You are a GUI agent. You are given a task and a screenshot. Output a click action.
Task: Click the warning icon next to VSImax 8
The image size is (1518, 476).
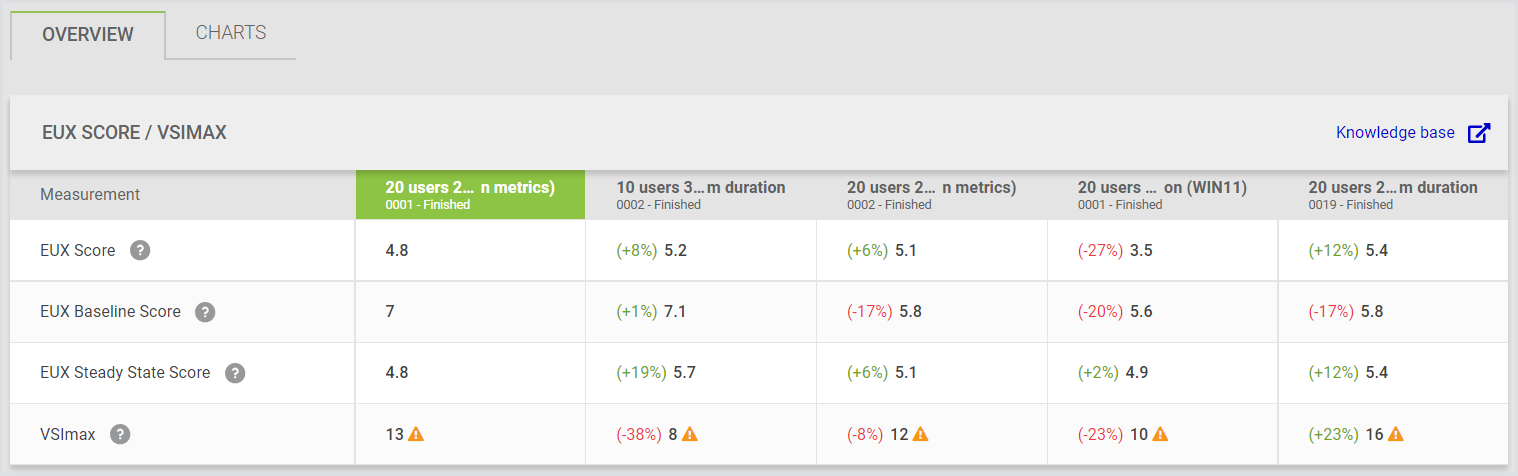point(690,434)
